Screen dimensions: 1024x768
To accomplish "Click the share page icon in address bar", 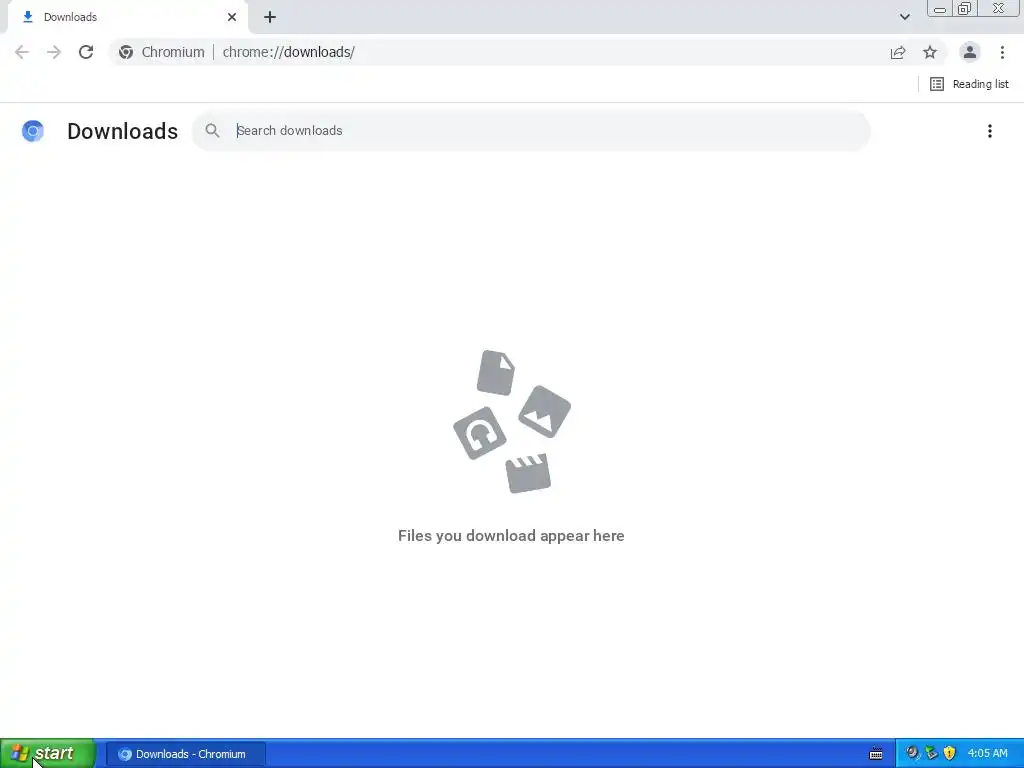I will (x=898, y=52).
